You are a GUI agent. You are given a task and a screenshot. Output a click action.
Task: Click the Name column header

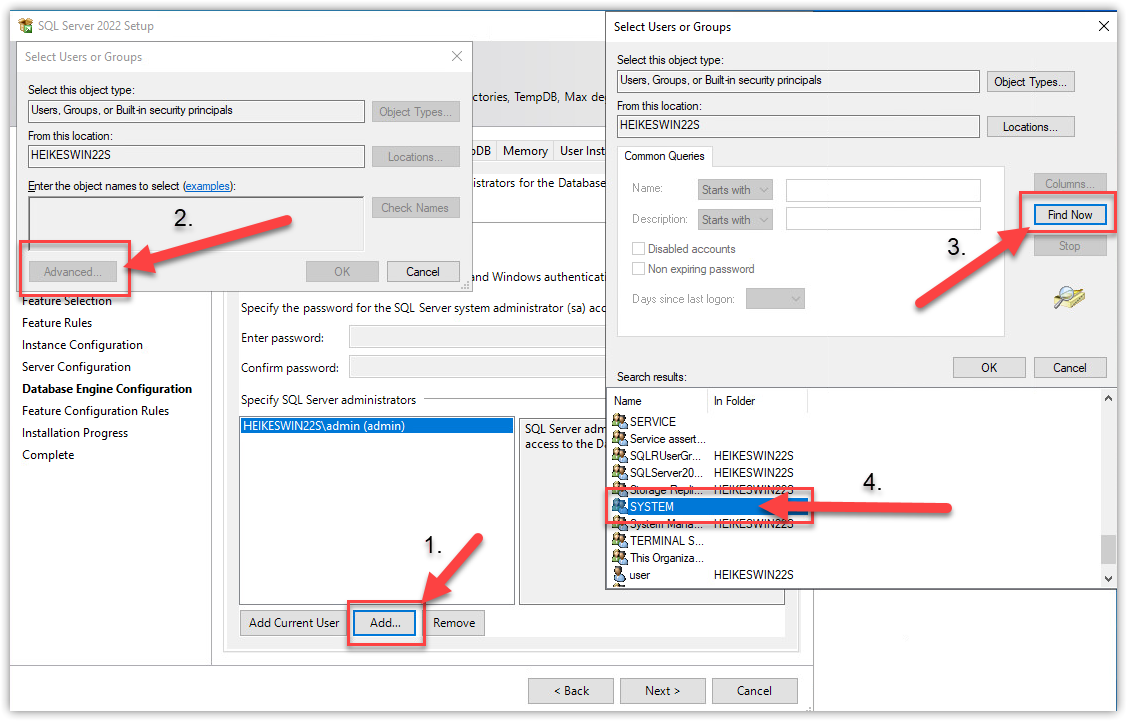(658, 401)
